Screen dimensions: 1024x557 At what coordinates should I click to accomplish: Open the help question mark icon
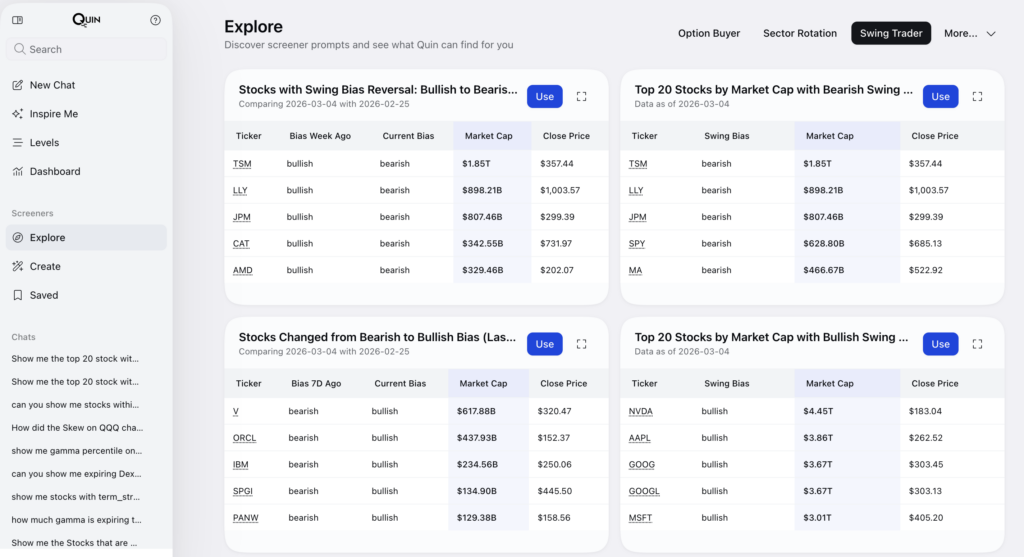(x=155, y=20)
